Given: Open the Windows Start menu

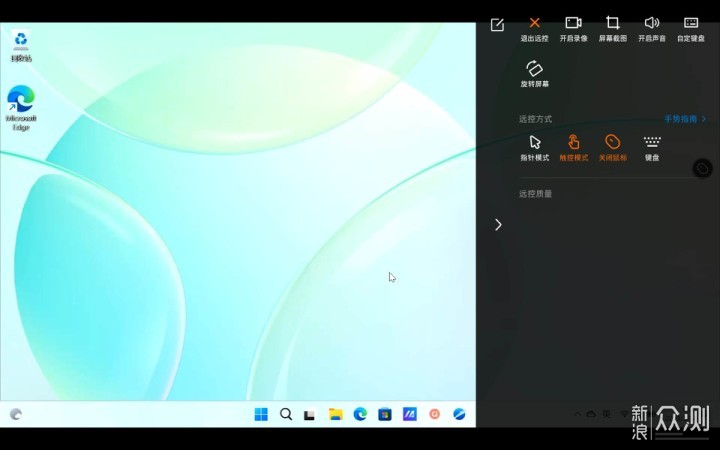Looking at the screenshot, I should 261,414.
